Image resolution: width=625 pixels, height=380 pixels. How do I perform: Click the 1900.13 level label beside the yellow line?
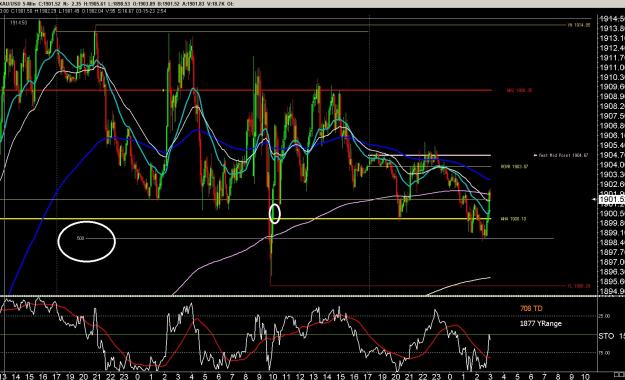[513, 219]
